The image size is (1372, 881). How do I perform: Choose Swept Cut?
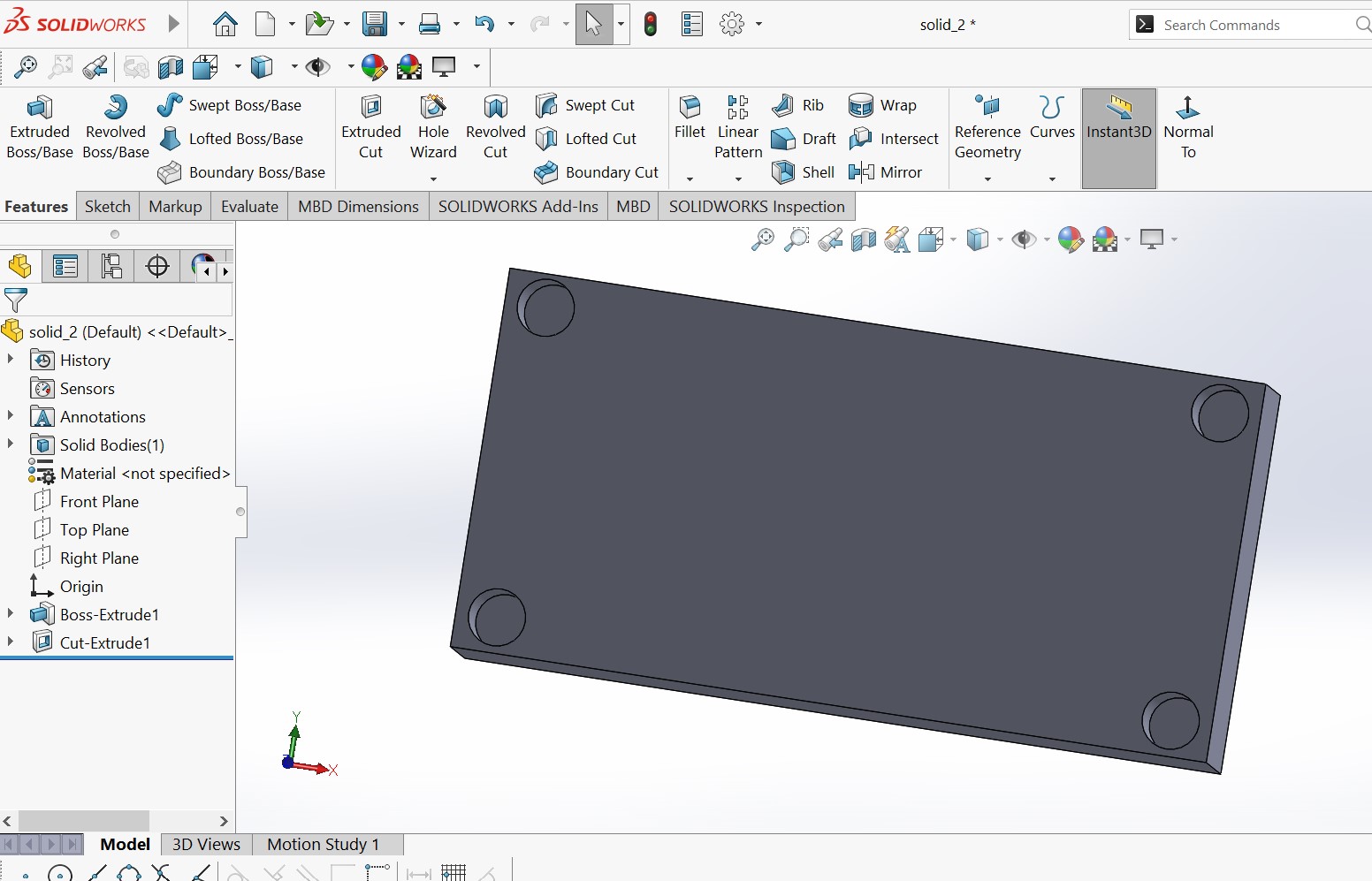click(585, 105)
